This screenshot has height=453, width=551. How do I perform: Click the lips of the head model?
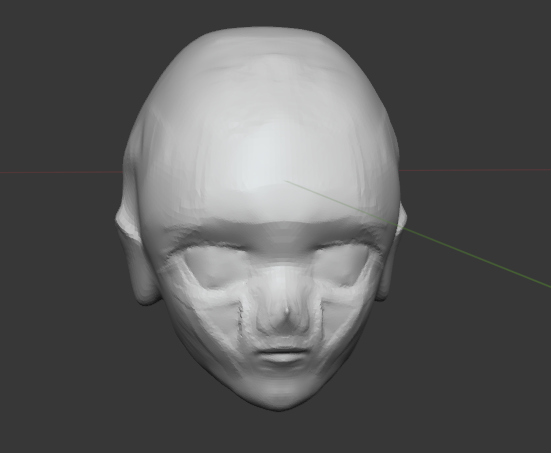tap(283, 356)
